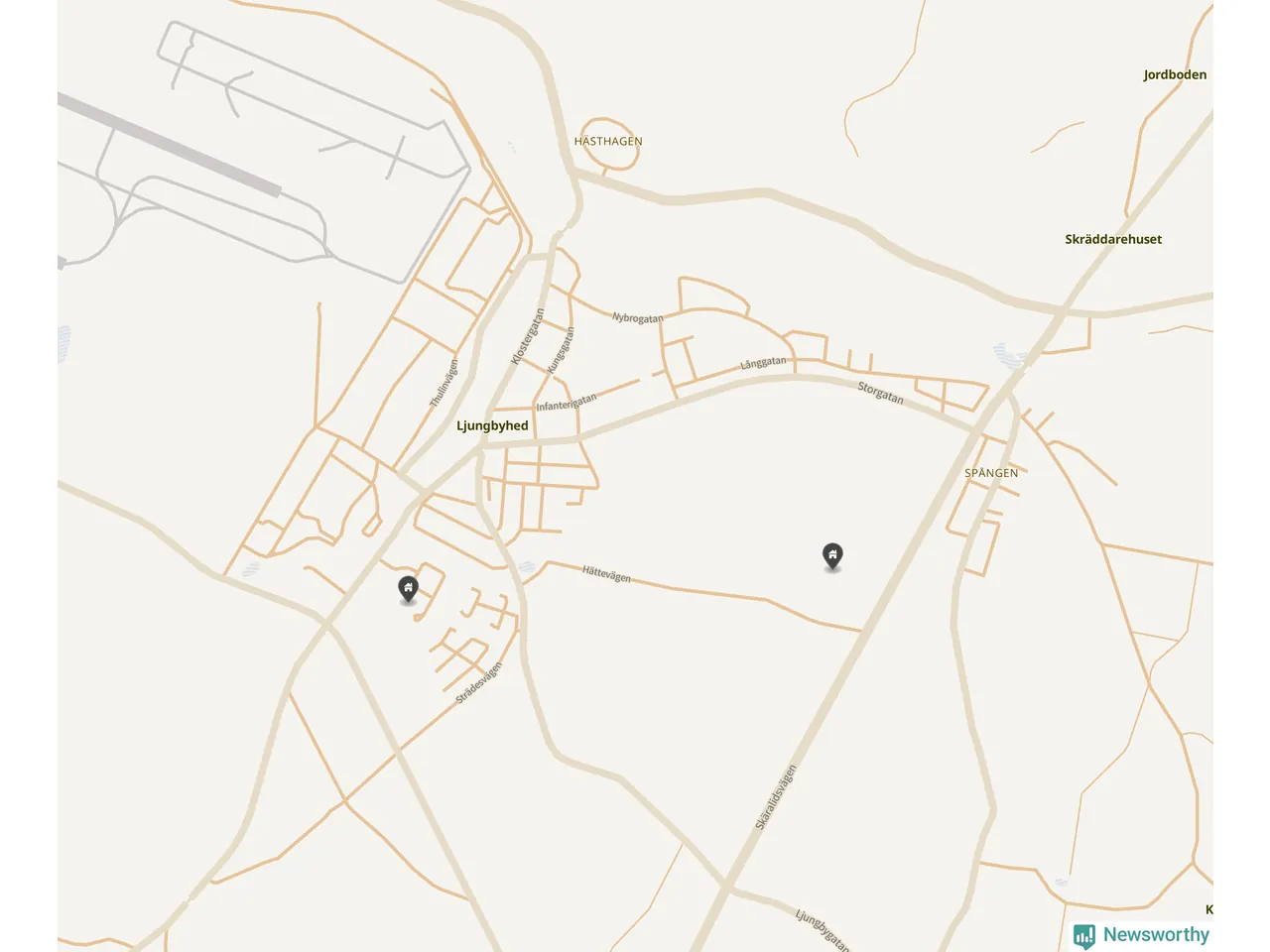Viewport: 1270px width, 952px height.
Task: Click the Ljungbyhed town label
Action: tap(492, 425)
